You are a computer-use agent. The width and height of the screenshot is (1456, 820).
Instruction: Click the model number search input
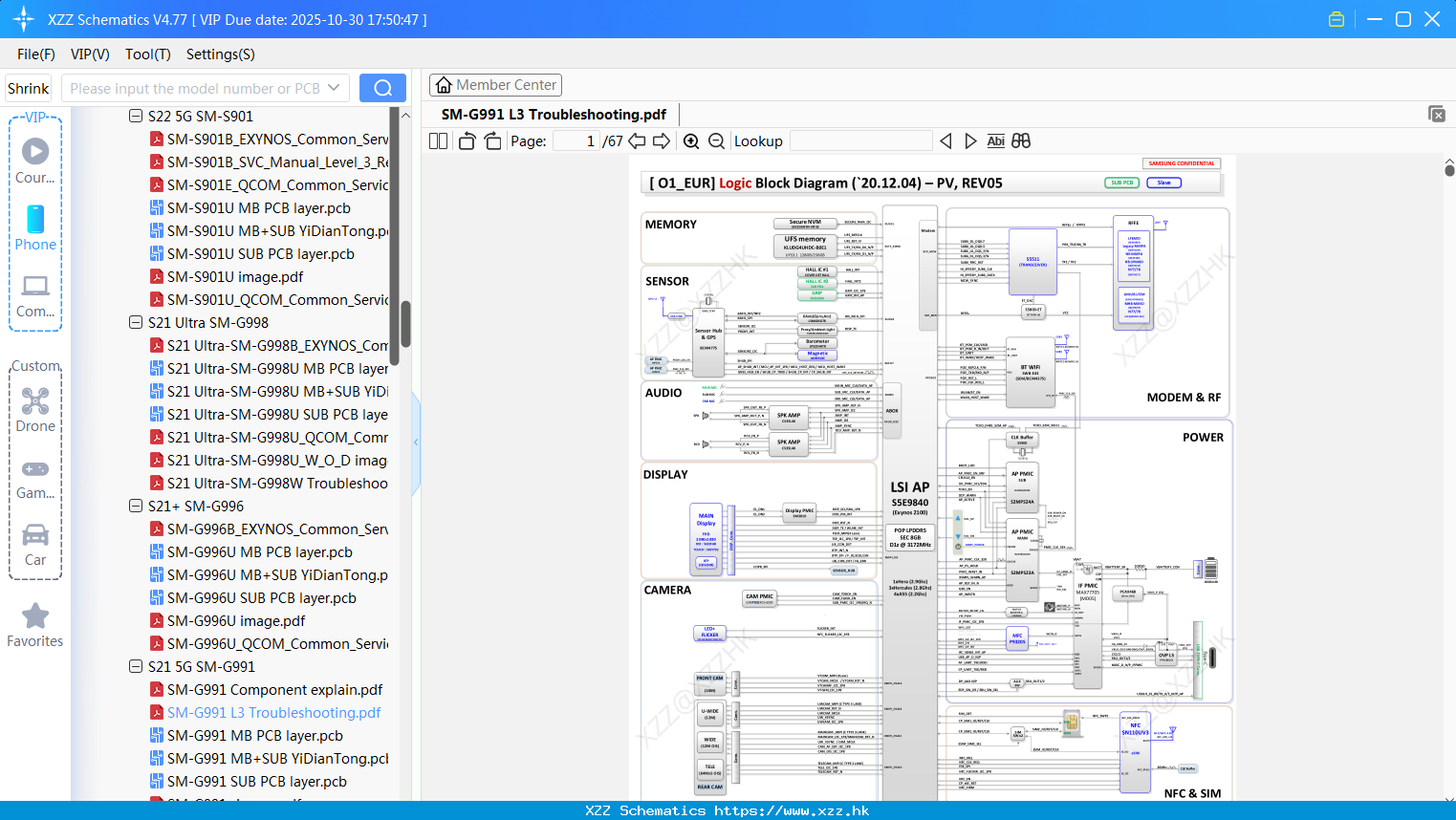[196, 88]
